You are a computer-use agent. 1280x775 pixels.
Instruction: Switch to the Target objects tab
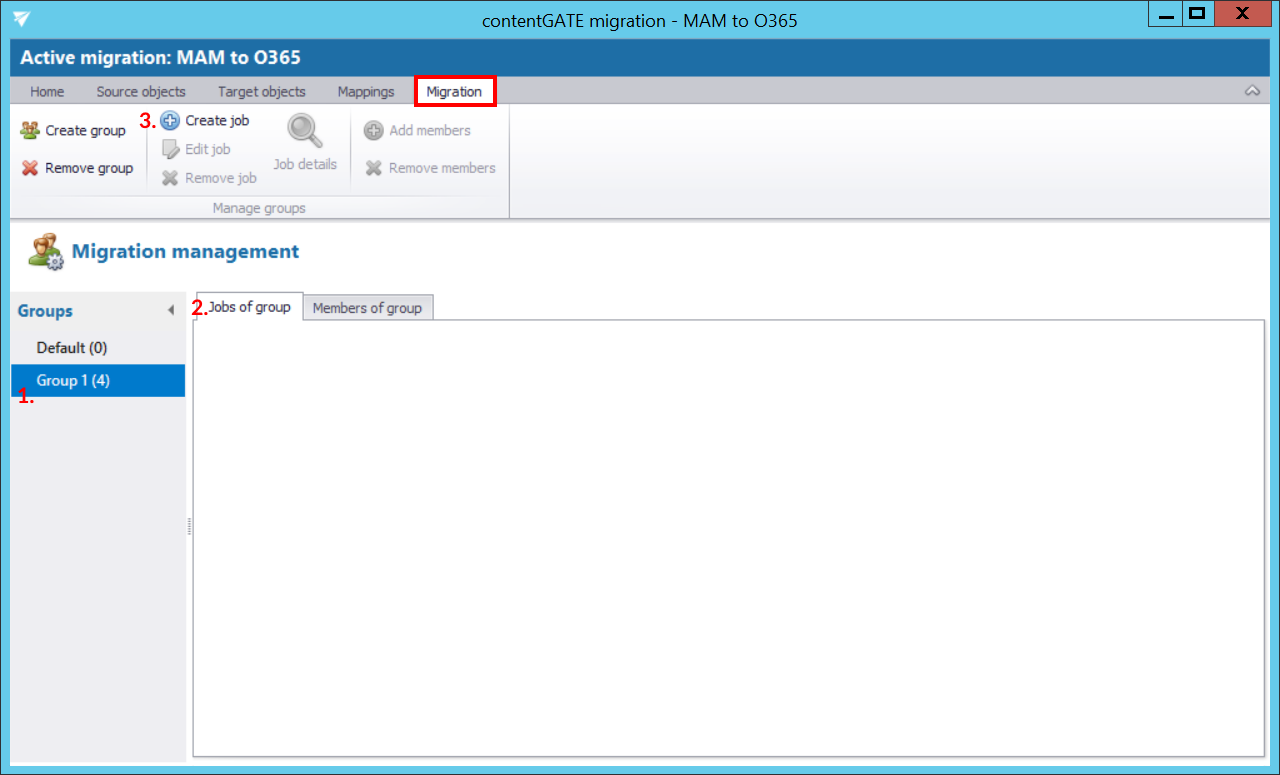262,92
